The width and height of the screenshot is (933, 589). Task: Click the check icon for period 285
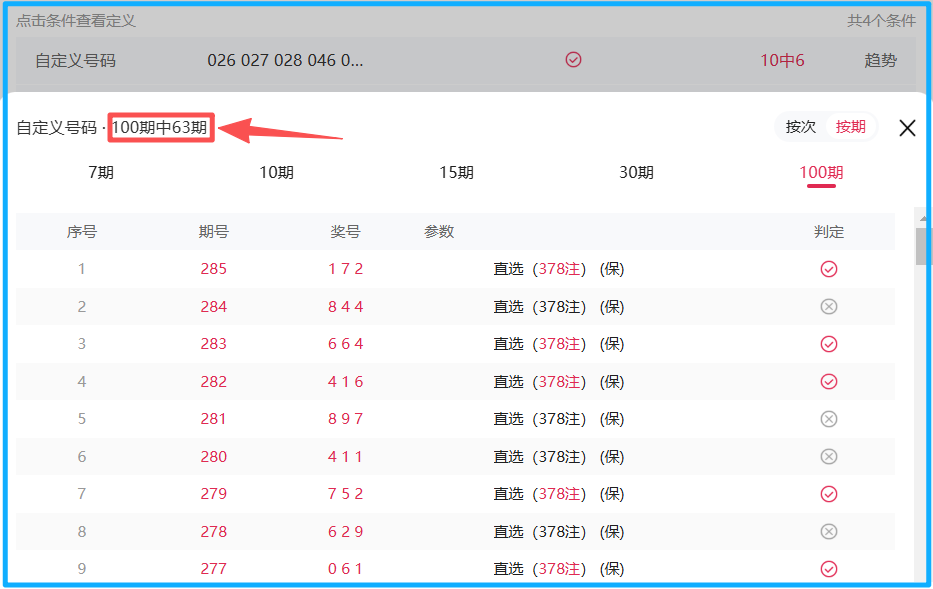click(828, 269)
